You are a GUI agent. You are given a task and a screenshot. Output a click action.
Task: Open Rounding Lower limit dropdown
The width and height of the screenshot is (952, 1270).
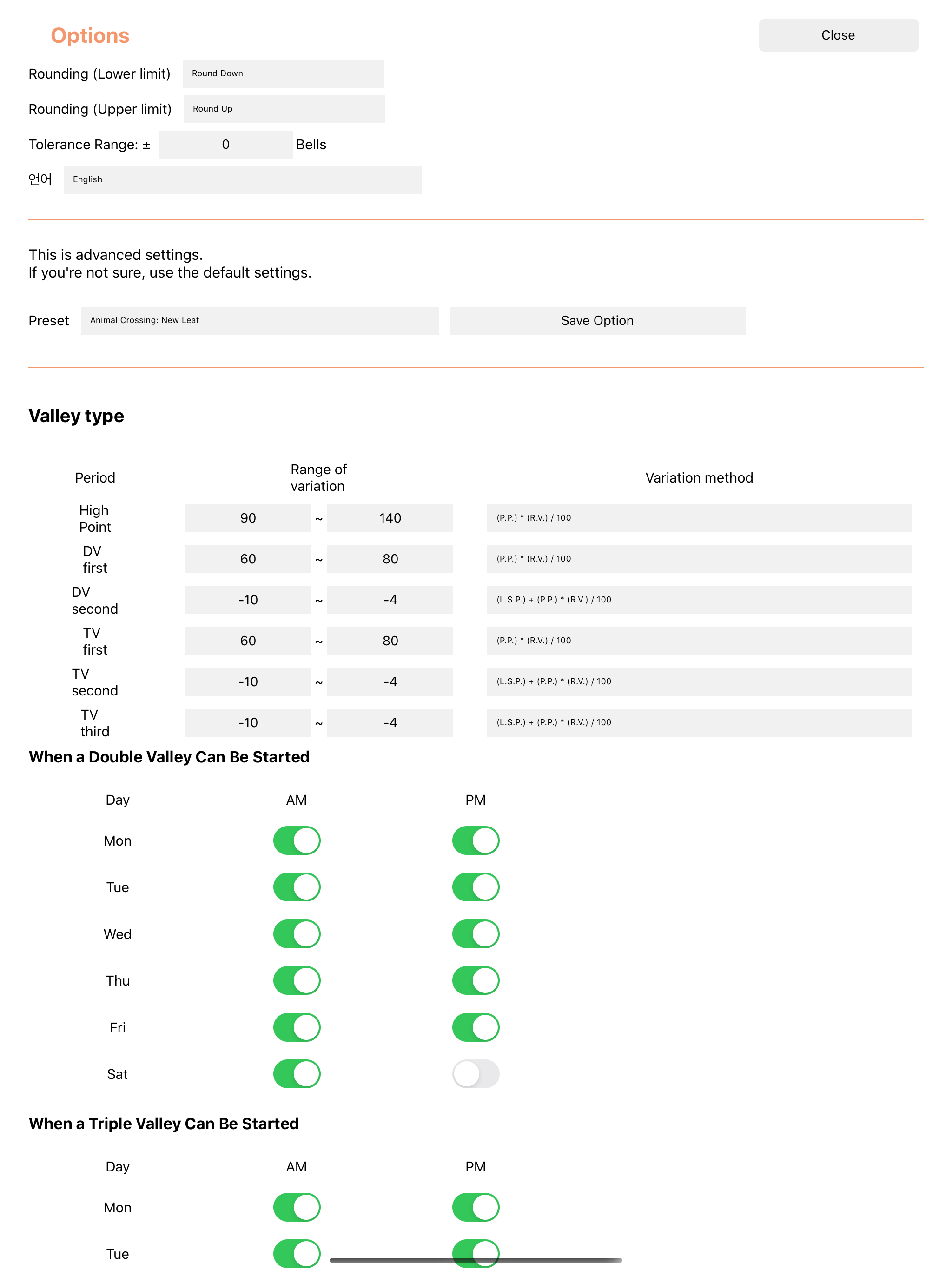(x=283, y=73)
